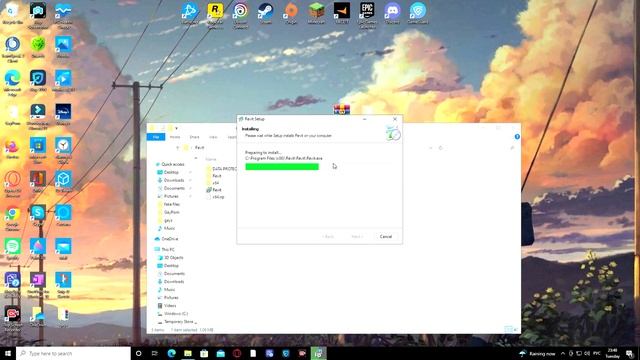Click the File Explorer help icon

point(517,137)
